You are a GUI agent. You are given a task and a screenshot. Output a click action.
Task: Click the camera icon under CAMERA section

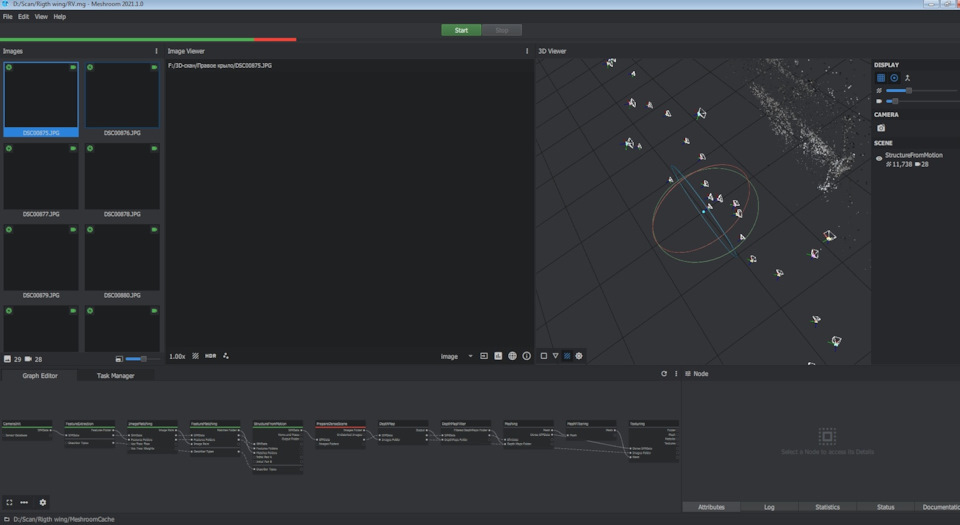(x=880, y=128)
